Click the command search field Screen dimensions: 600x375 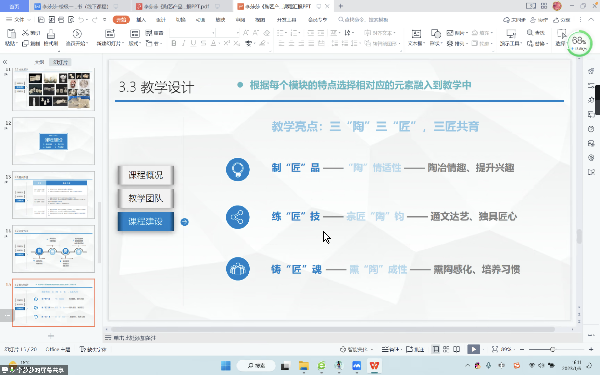(364, 20)
